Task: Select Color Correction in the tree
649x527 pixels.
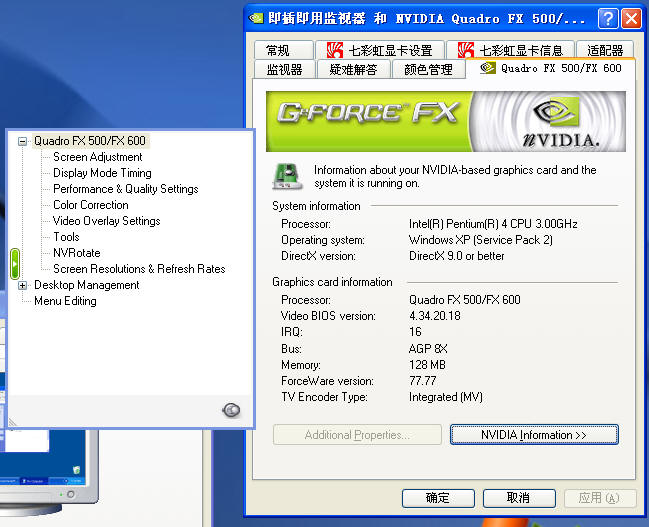Action: 91,205
